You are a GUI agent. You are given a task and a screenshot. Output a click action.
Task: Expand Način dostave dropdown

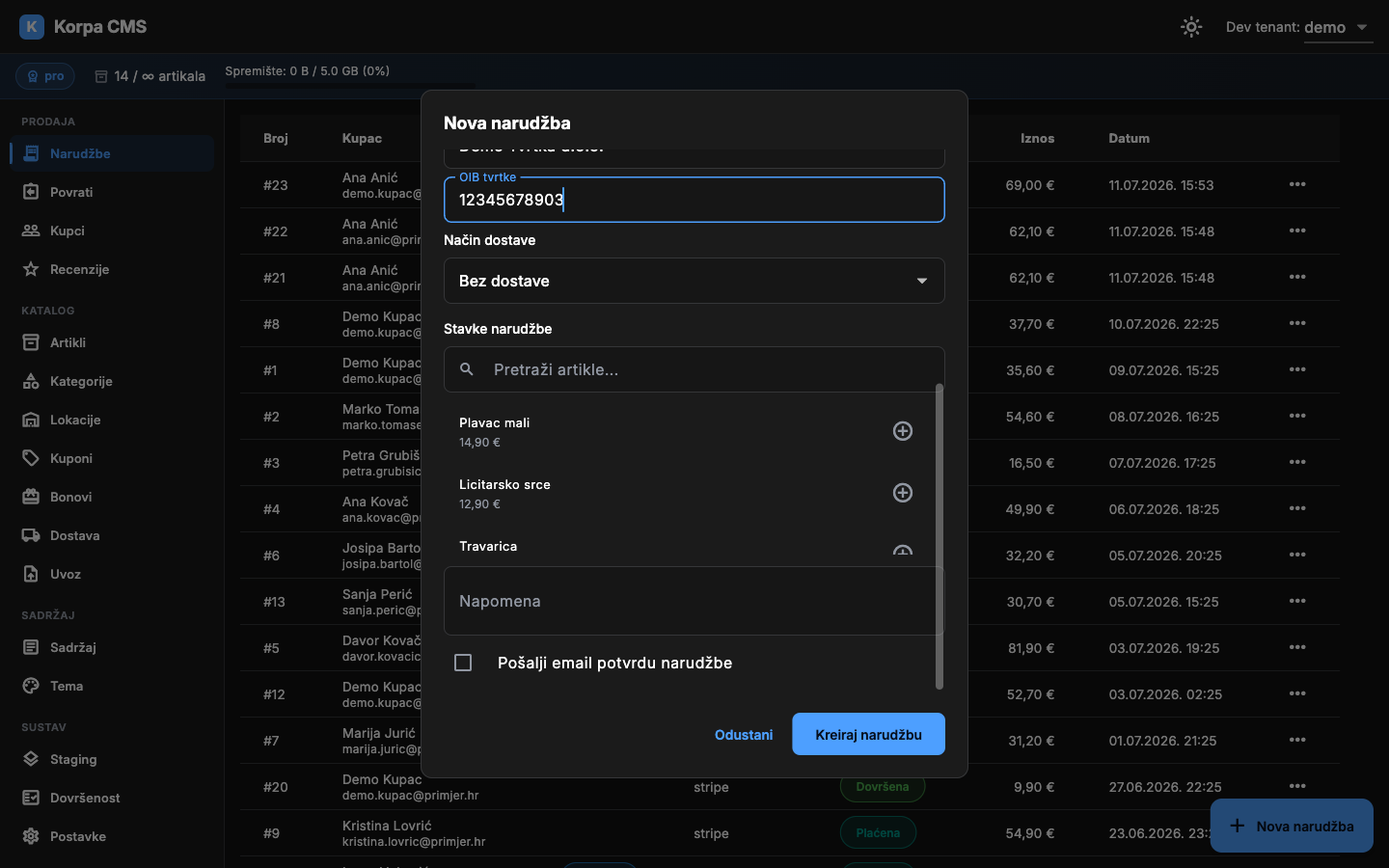click(x=694, y=281)
